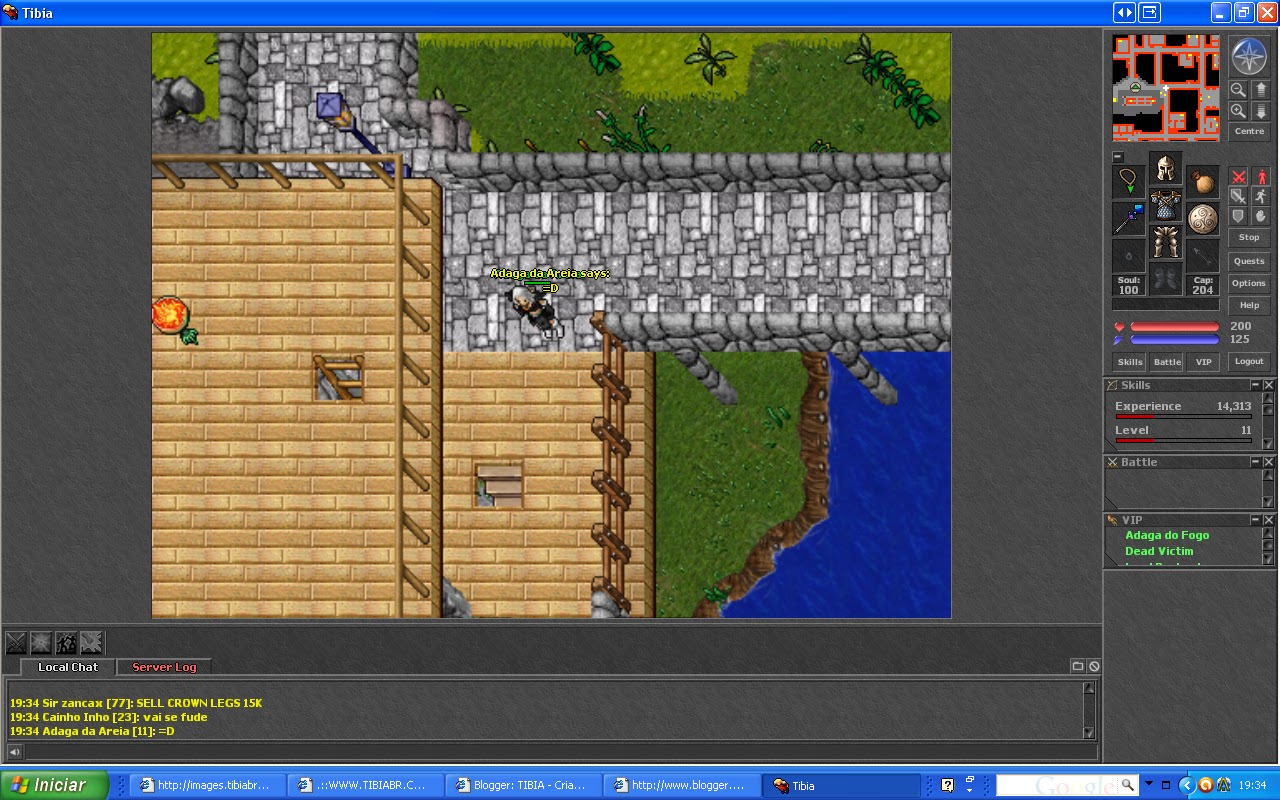Click the Google toolbar search field
The image size is (1280, 800).
(x=1059, y=785)
